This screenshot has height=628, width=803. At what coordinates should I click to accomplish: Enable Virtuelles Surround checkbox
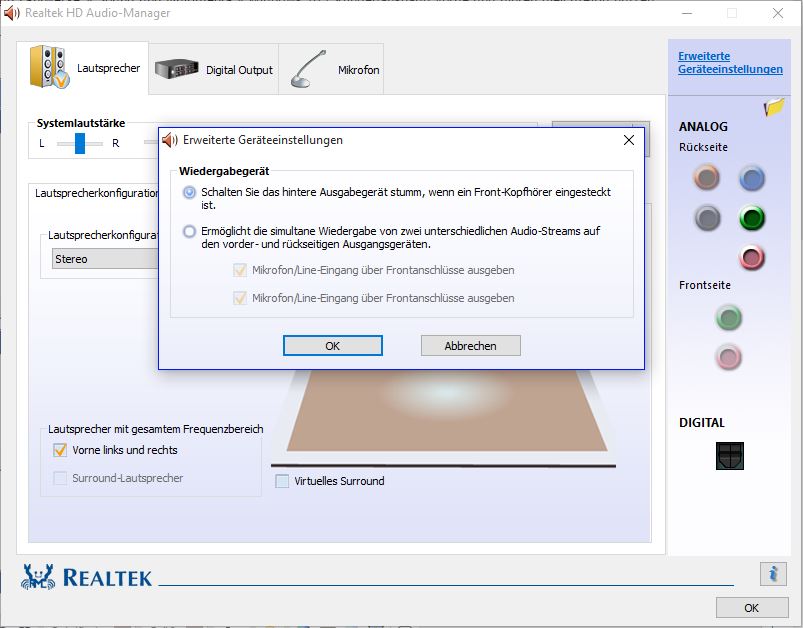(x=282, y=481)
